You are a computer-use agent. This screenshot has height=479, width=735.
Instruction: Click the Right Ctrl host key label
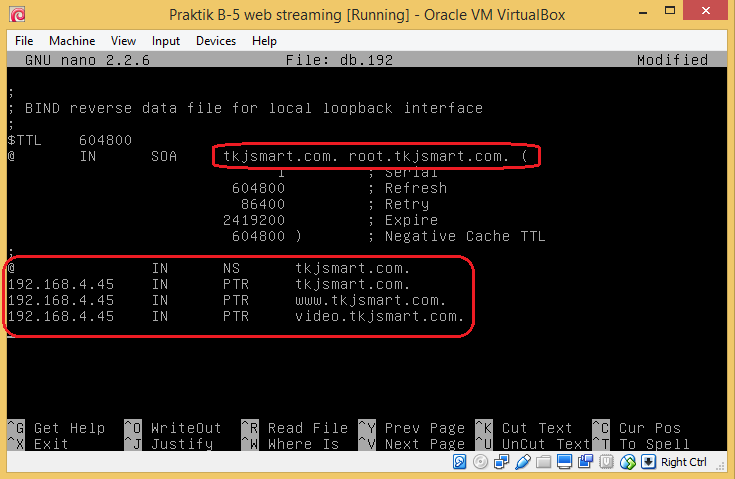683,462
